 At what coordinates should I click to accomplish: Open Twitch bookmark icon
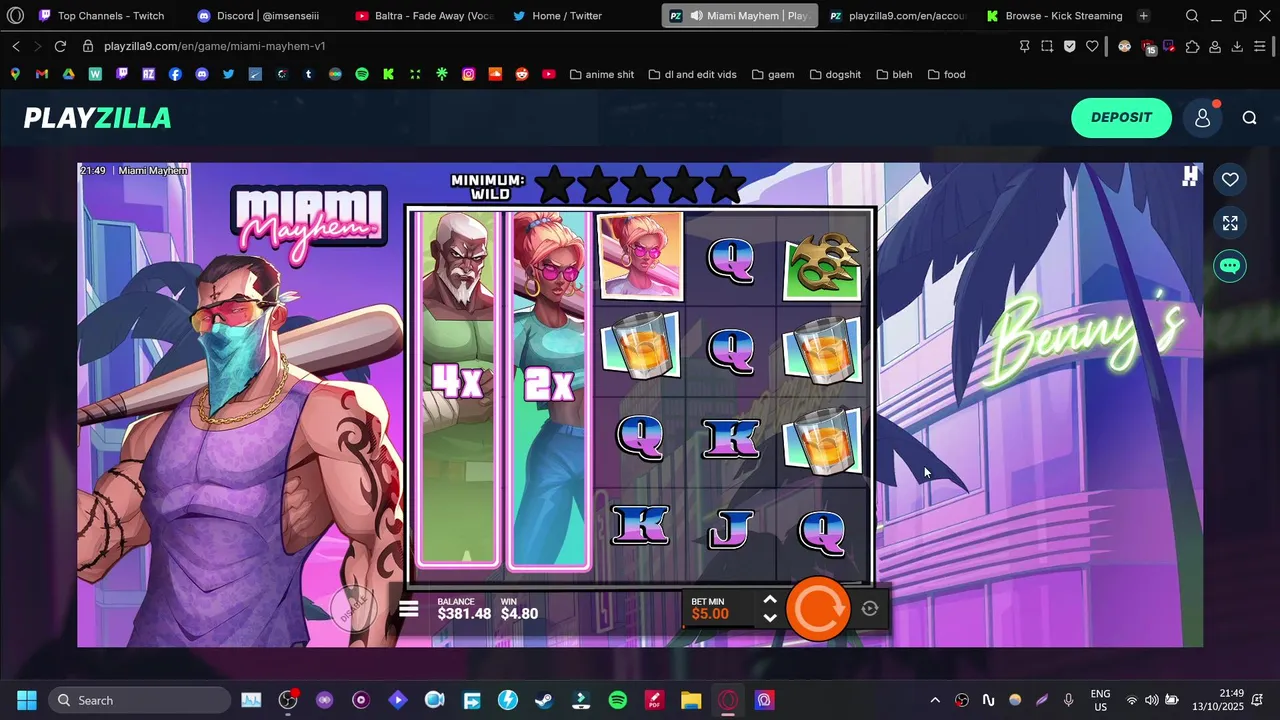(122, 74)
